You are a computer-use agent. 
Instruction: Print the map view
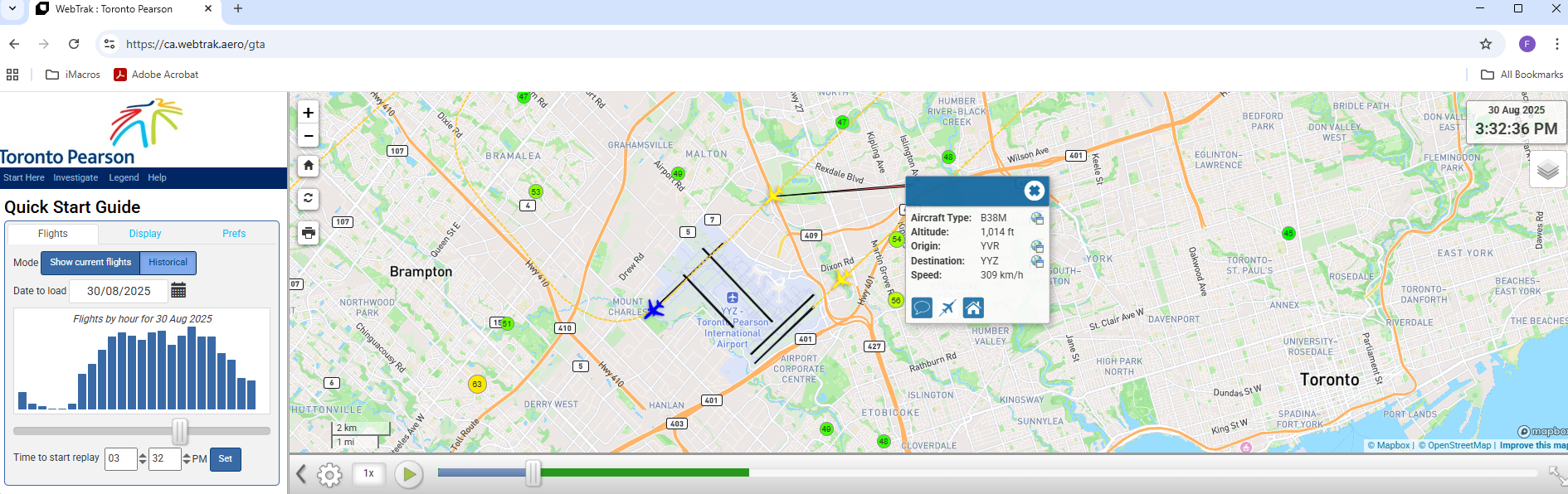pos(308,233)
